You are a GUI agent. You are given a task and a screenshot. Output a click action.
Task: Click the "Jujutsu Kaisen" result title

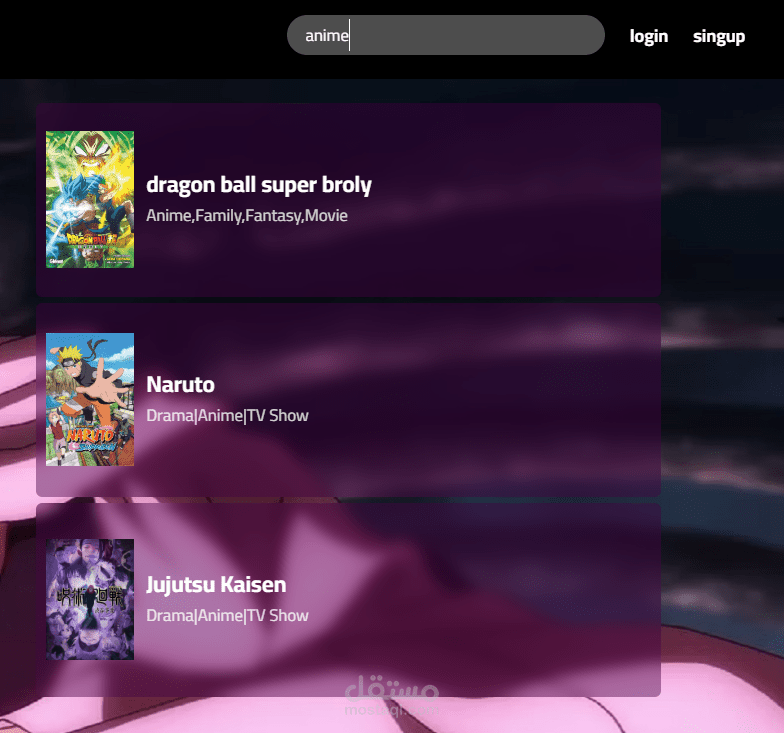point(216,585)
